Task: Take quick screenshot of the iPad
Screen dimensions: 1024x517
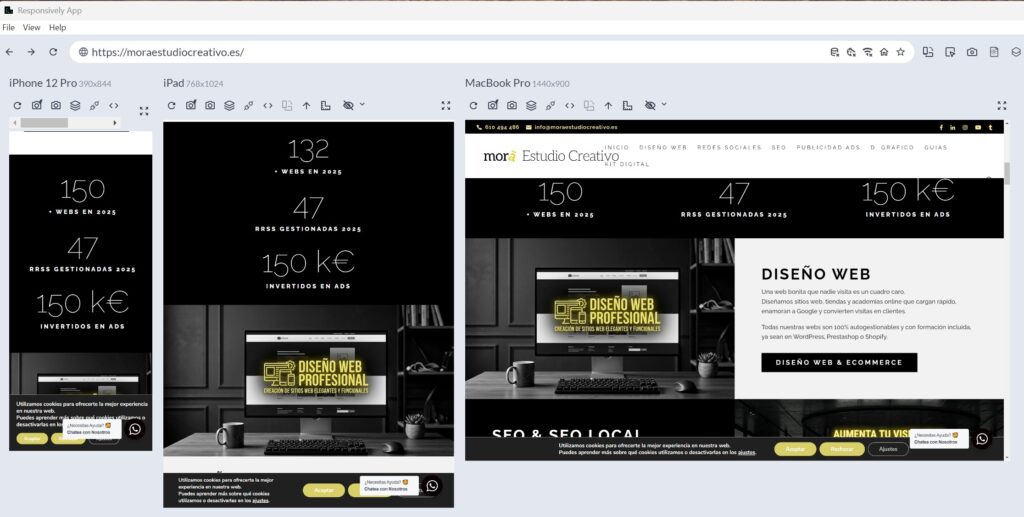Action: tap(191, 105)
